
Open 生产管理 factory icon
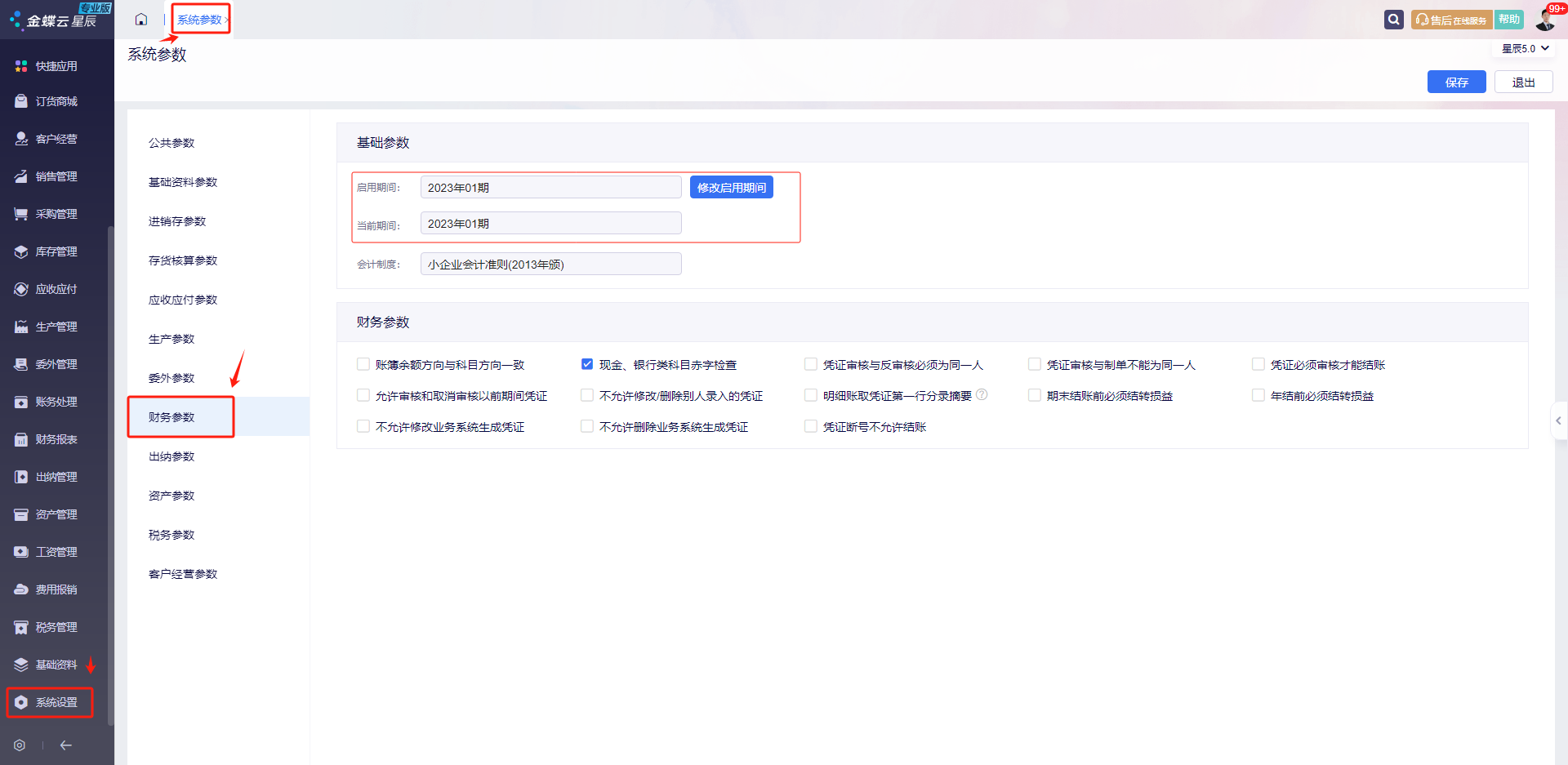point(21,327)
